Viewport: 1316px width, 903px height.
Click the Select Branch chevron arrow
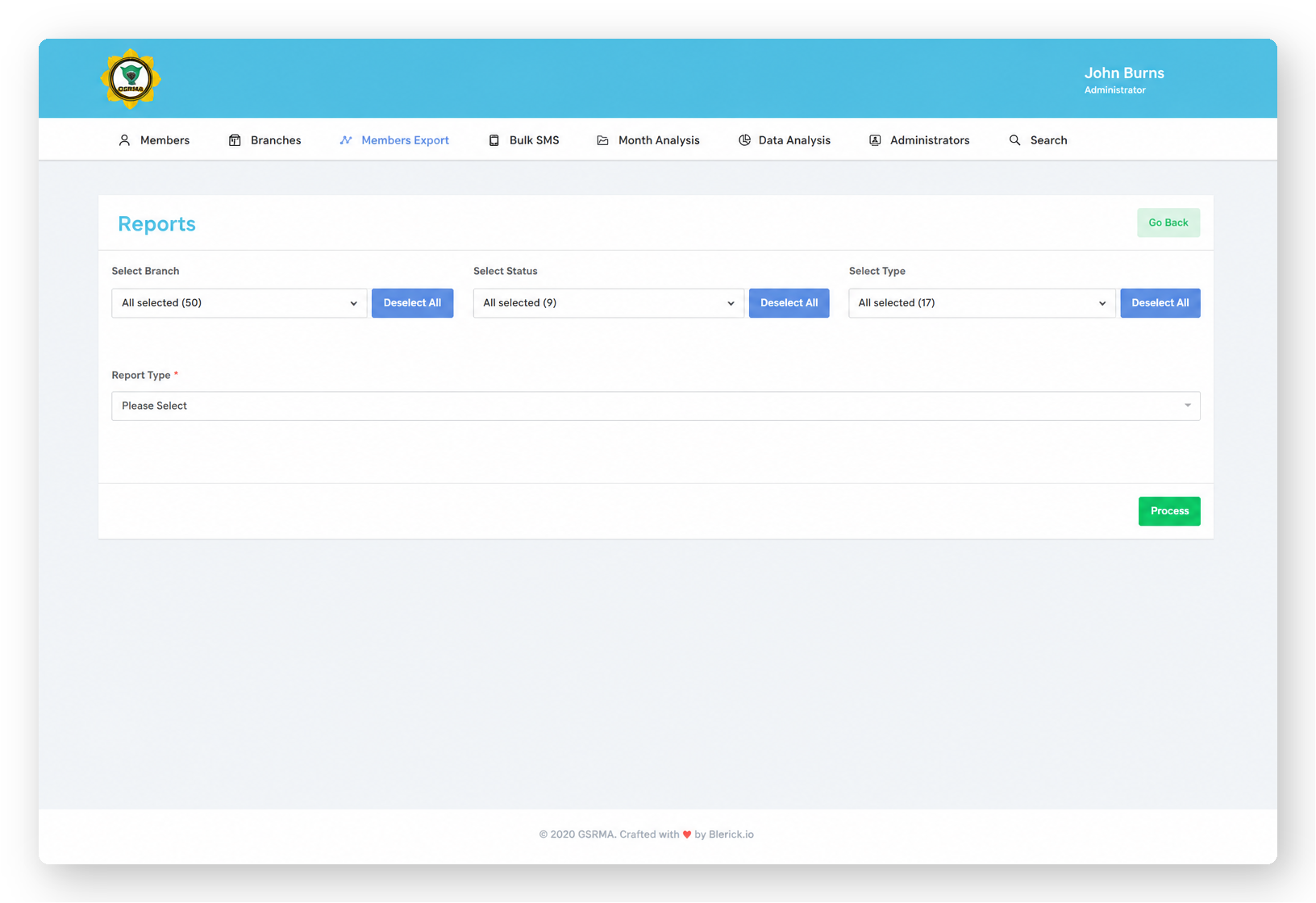(353, 304)
